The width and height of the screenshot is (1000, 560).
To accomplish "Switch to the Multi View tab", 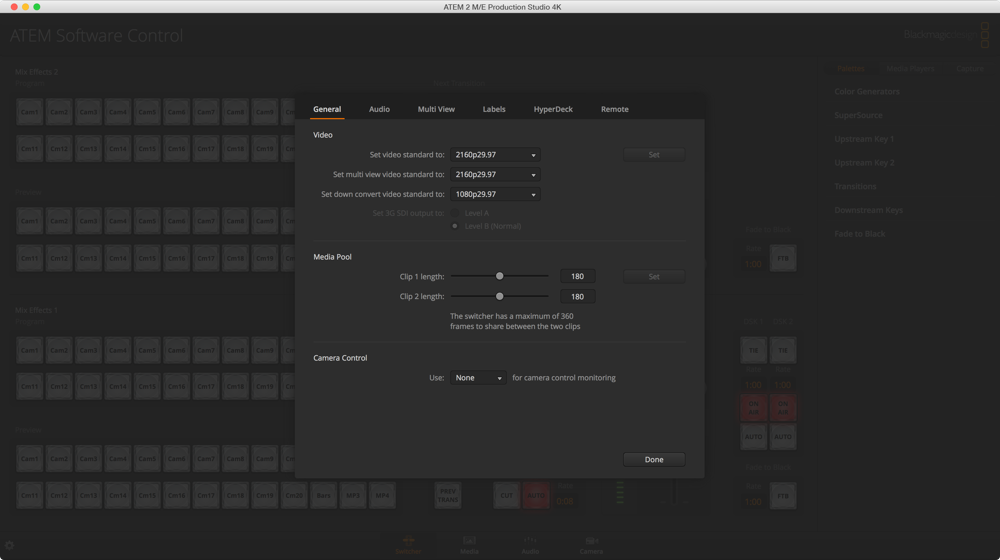I will click(436, 109).
